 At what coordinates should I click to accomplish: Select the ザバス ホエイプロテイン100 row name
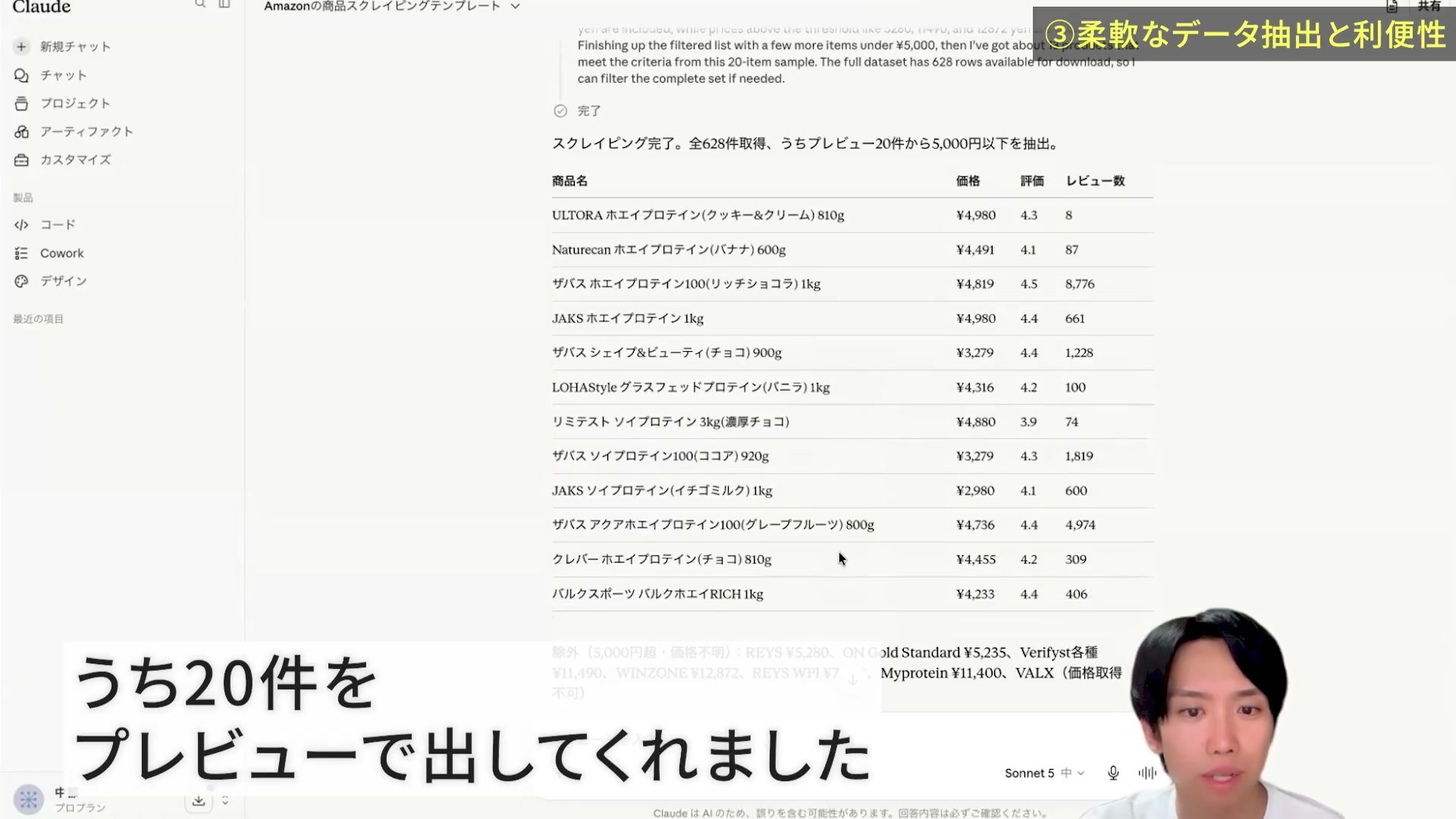click(686, 284)
